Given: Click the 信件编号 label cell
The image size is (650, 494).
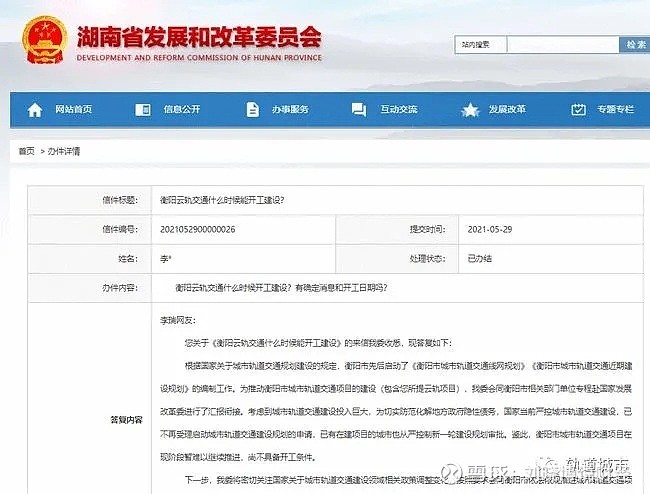Looking at the screenshot, I should [90, 229].
